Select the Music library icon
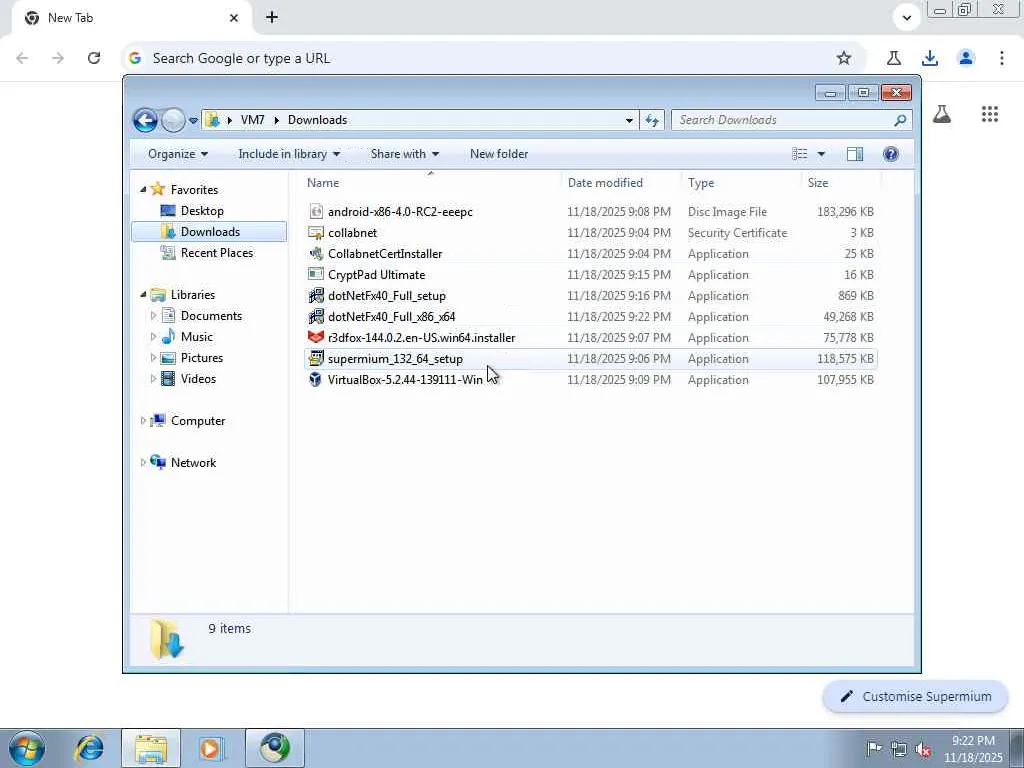This screenshot has width=1024, height=768. (x=168, y=337)
